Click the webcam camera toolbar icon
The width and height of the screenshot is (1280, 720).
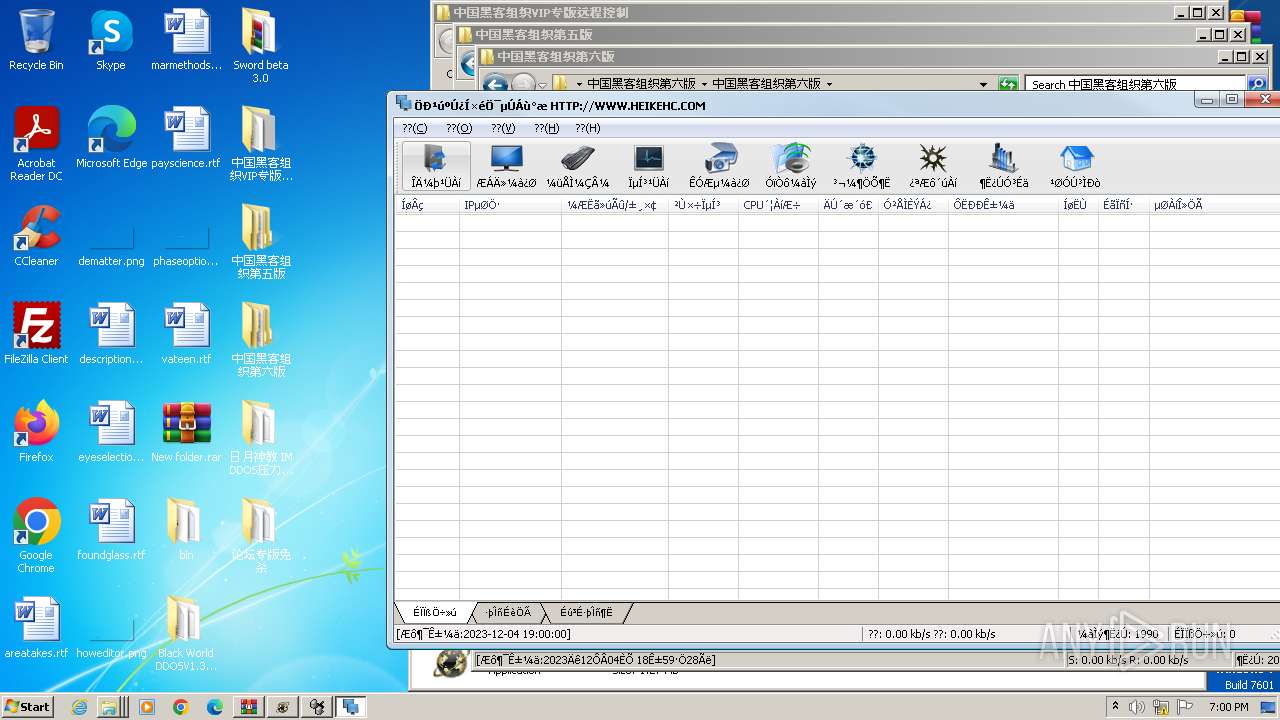point(719,166)
